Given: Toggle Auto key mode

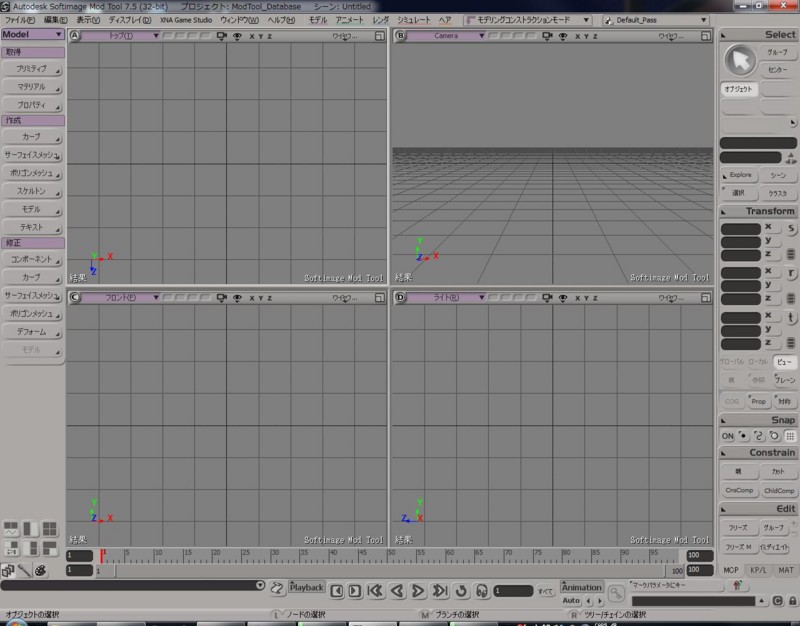Looking at the screenshot, I should (571, 600).
